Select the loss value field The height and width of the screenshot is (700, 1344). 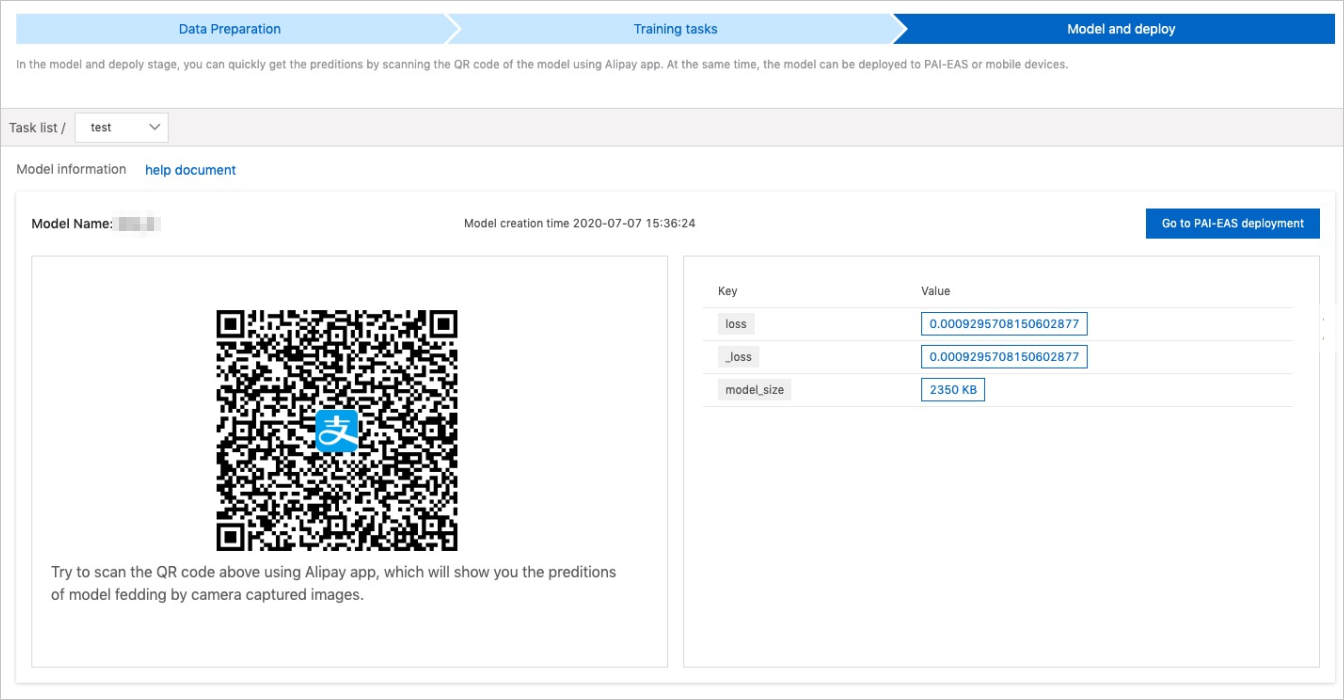pyautogui.click(x=1004, y=324)
